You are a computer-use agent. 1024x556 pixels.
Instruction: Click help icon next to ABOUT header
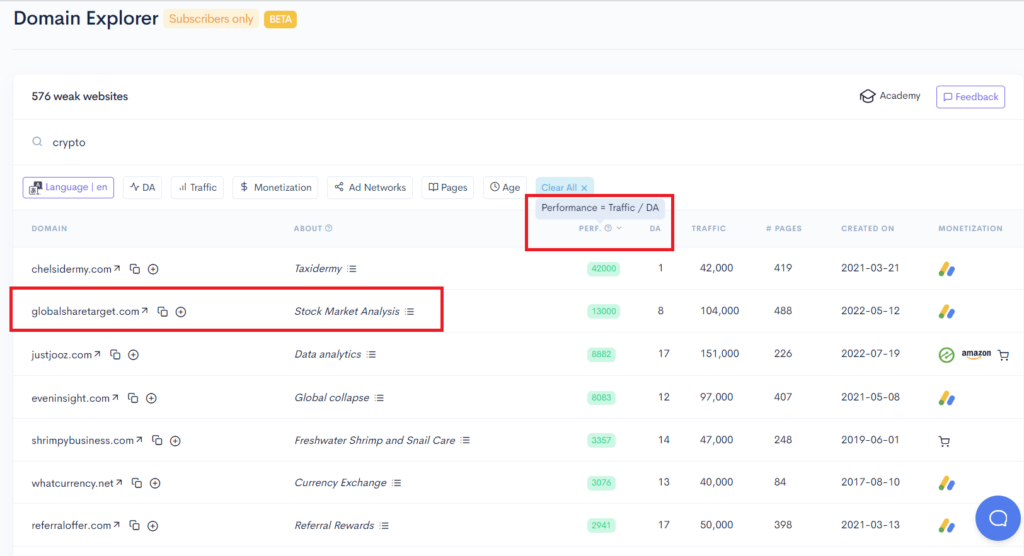pos(329,228)
